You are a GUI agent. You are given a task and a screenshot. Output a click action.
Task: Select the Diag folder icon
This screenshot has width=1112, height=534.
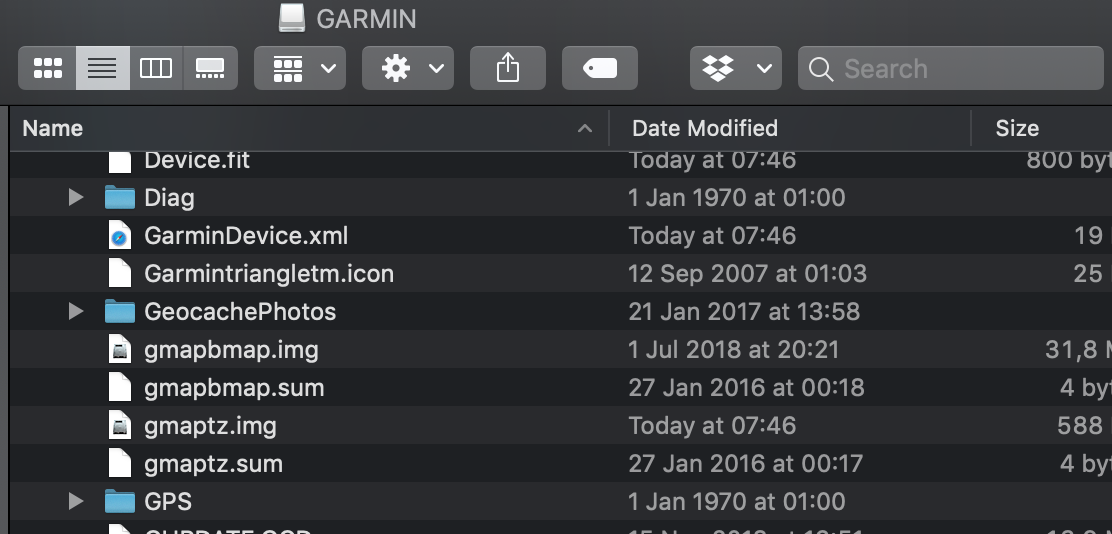tap(120, 197)
